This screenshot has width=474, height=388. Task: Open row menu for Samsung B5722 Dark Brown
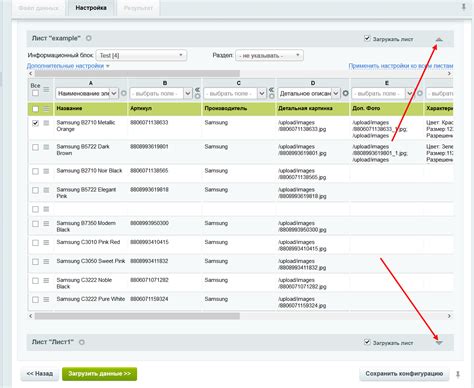[46, 147]
